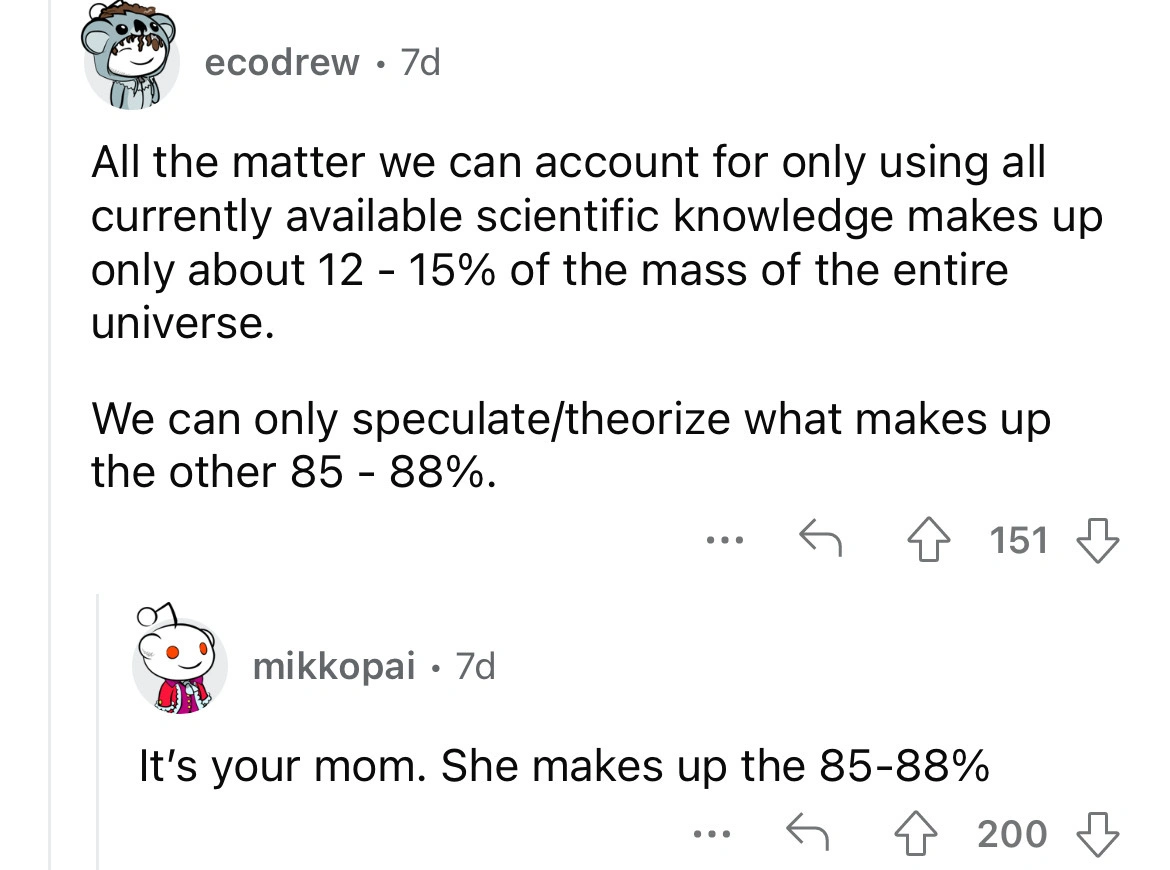
Task: Open ecodrew's koala avatar
Action: [132, 60]
